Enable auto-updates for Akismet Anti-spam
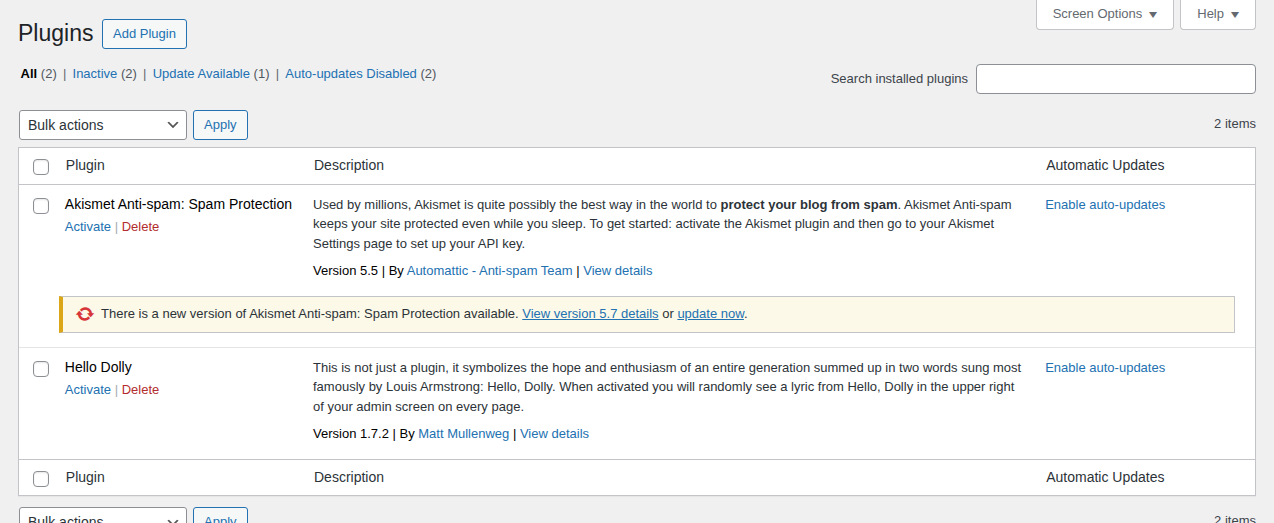This screenshot has width=1274, height=523. click(1105, 205)
